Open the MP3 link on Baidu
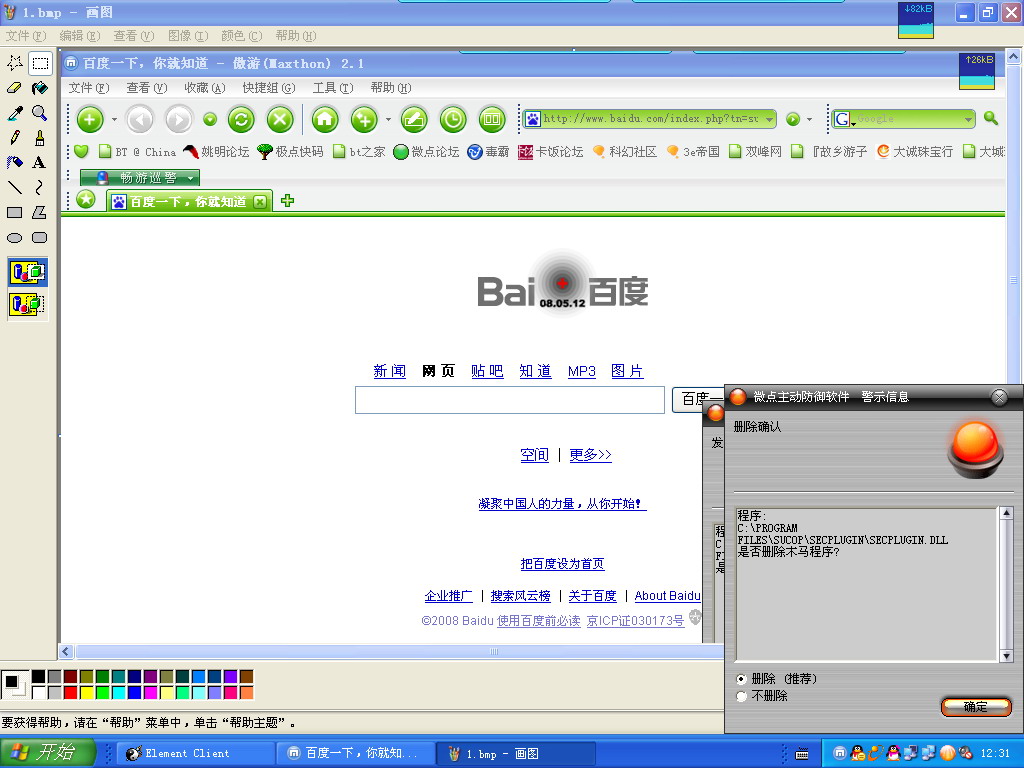Screen dimensions: 1024x768 (582, 371)
